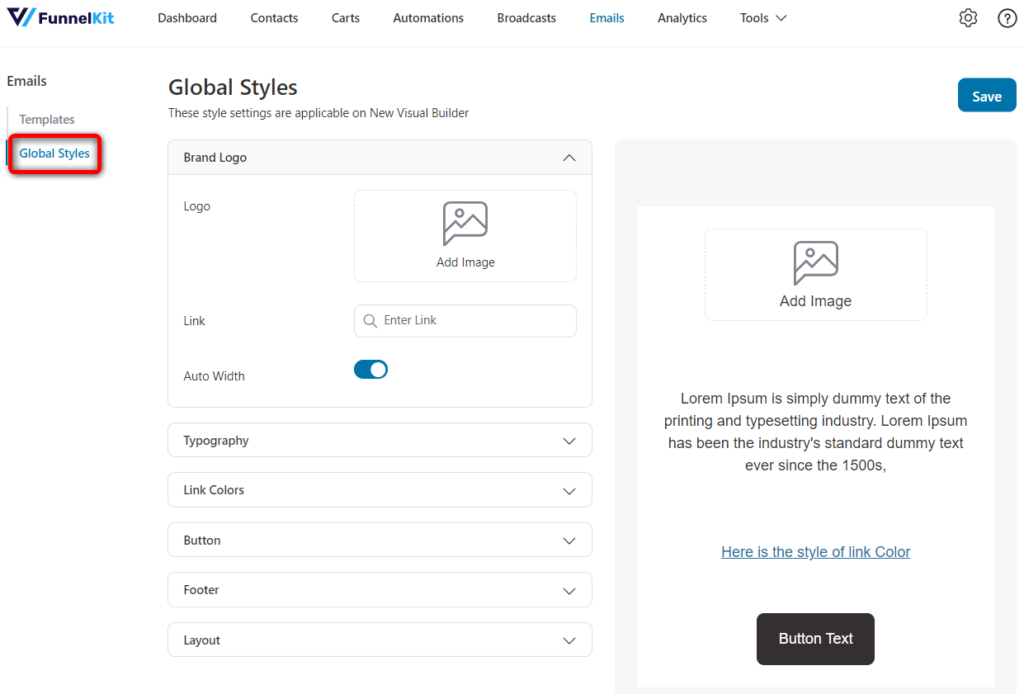Save the global styles
1024x694 pixels.
(987, 95)
